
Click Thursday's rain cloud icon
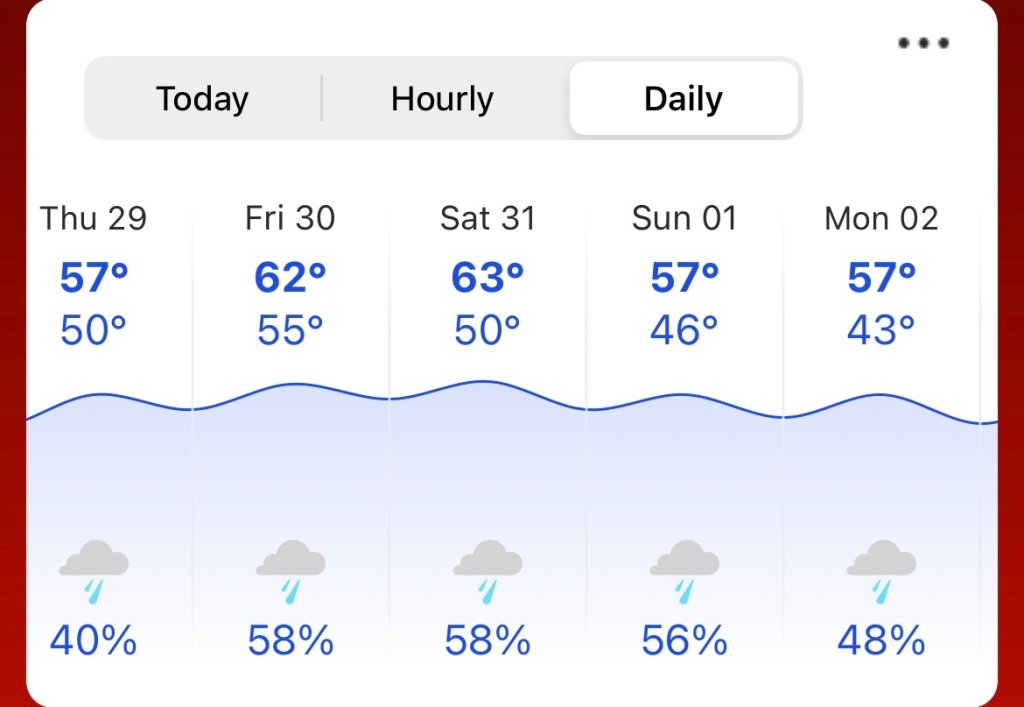pyautogui.click(x=93, y=570)
